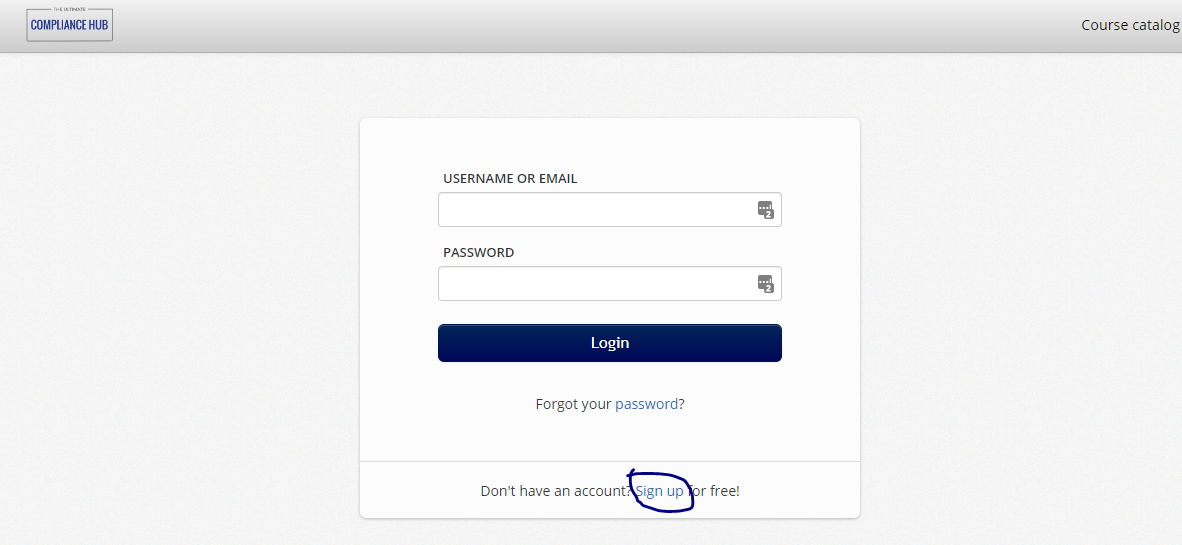
Task: Click the "2" badge in username field
Action: 769,215
